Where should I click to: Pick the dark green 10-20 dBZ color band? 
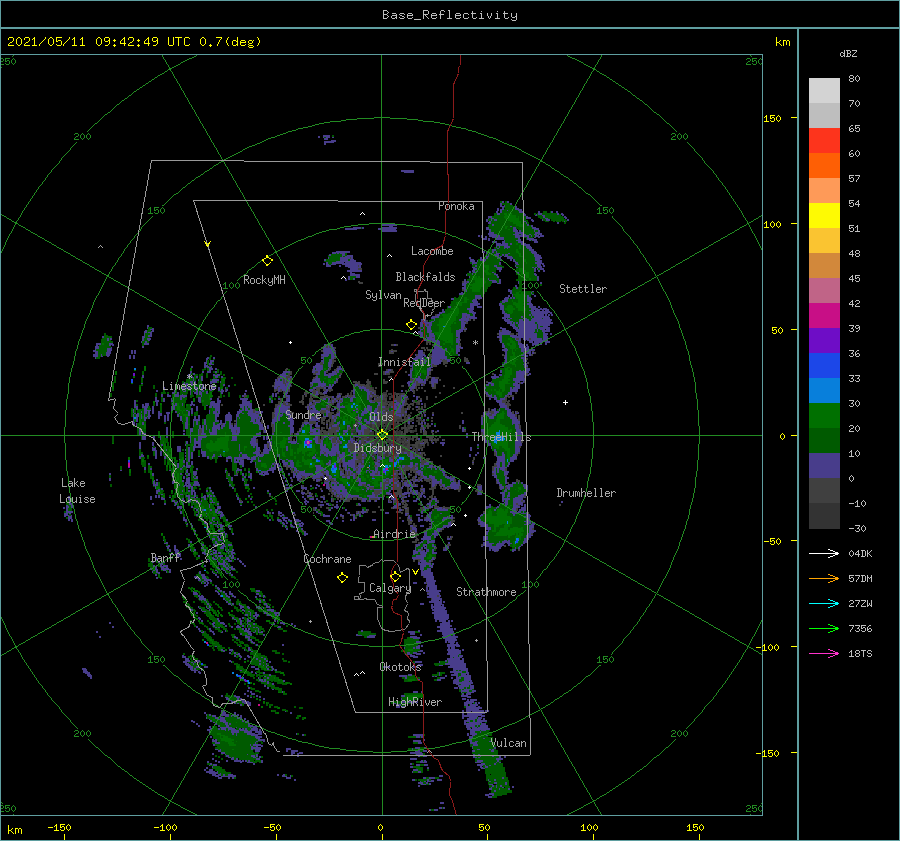[x=824, y=441]
